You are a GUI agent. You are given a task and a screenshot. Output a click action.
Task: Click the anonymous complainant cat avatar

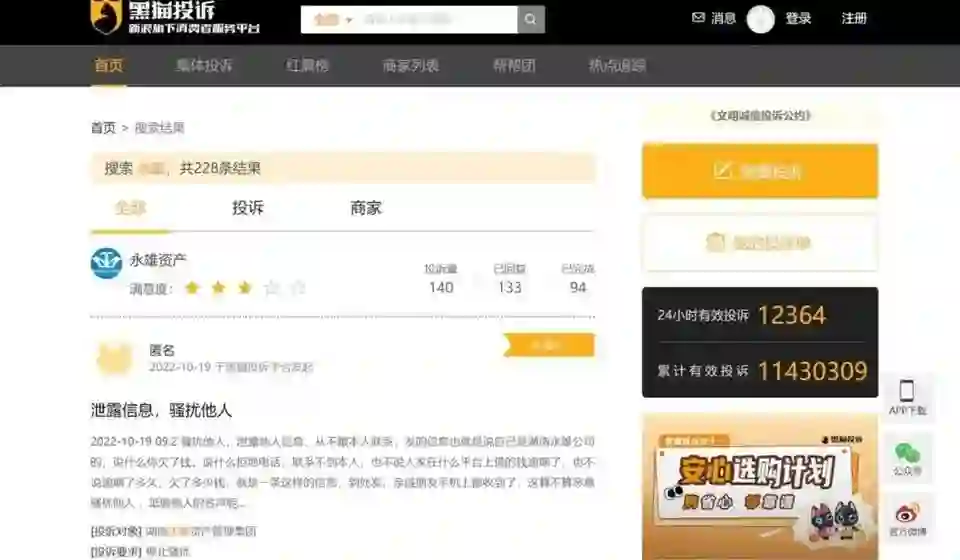click(114, 358)
